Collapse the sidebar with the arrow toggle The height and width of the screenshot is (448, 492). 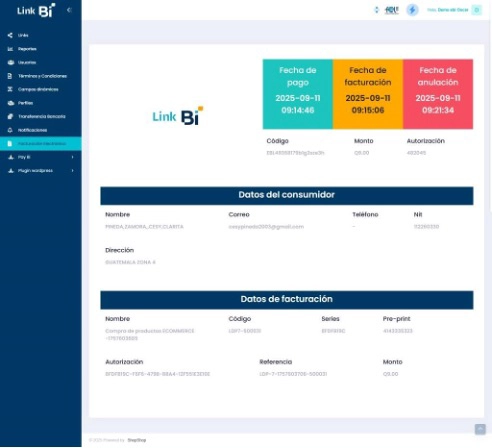69,10
